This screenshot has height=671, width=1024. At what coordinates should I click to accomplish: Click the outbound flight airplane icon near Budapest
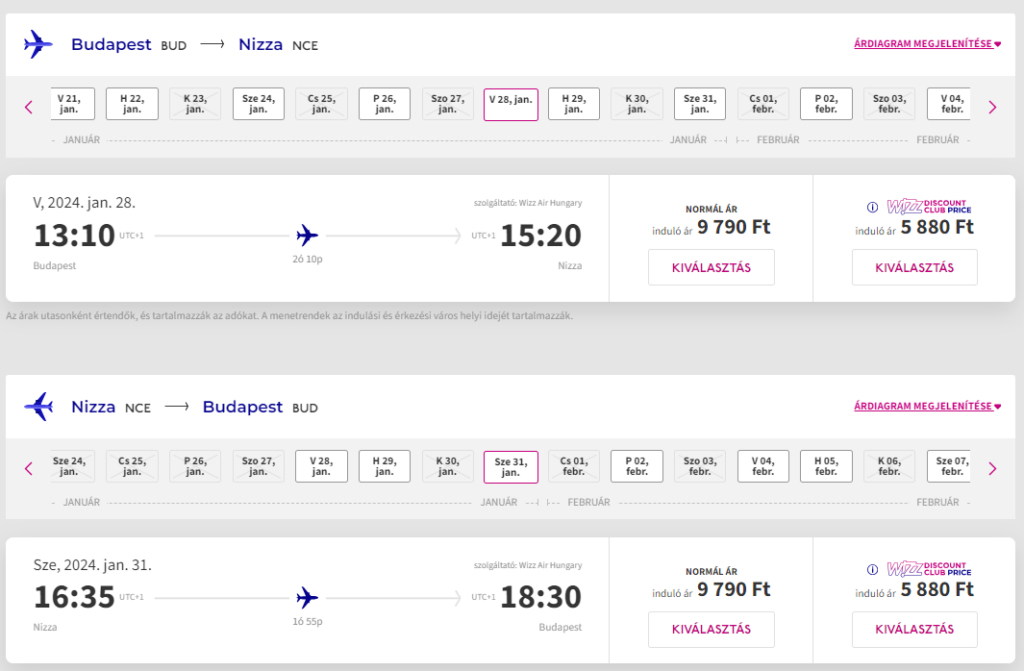(38, 44)
